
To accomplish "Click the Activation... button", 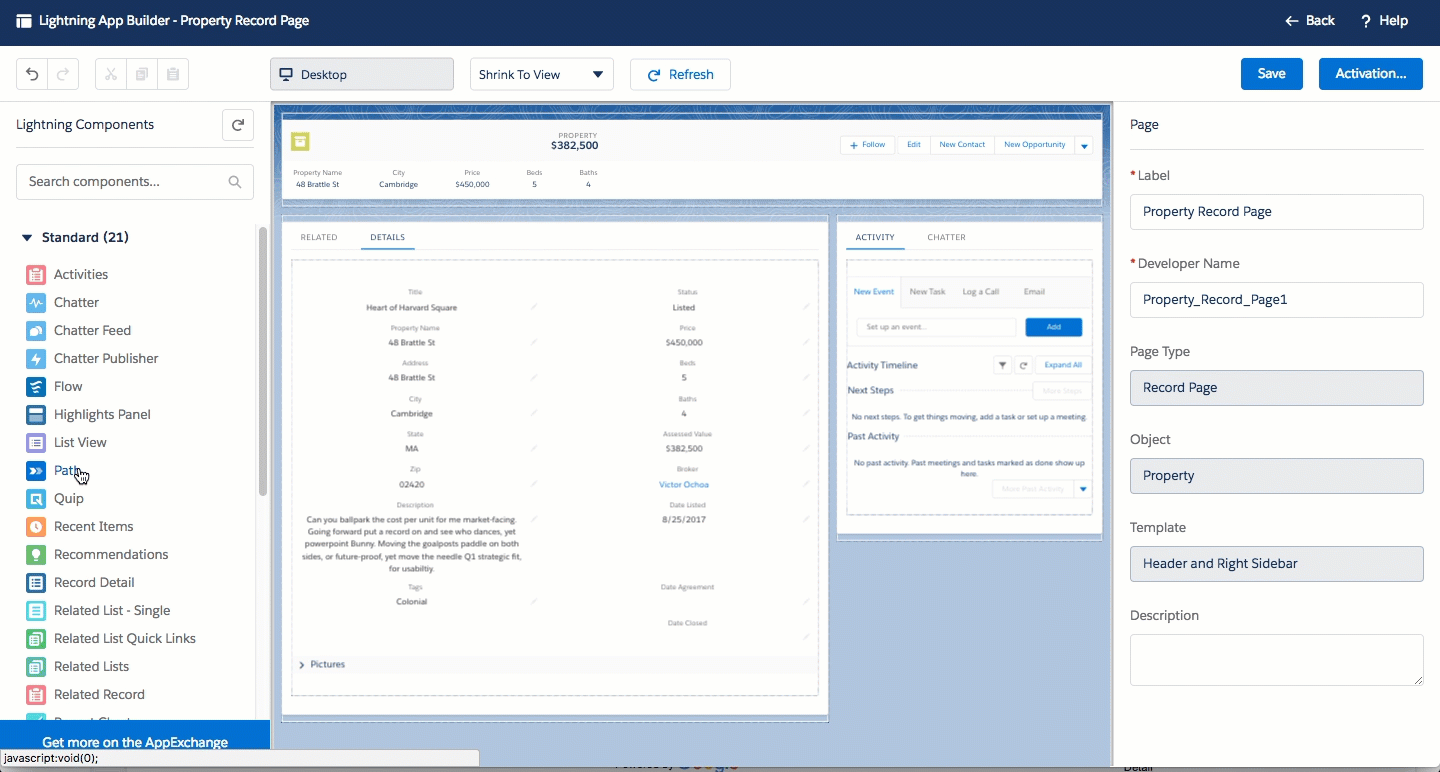I will (x=1371, y=74).
